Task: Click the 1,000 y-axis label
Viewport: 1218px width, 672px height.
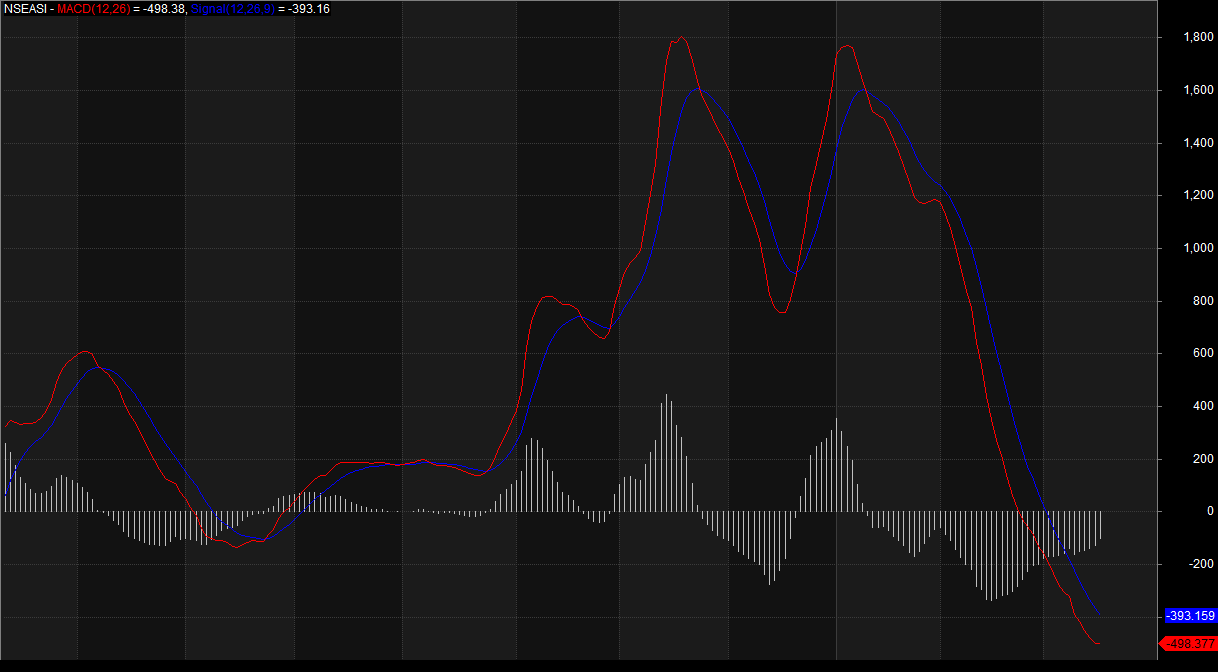Action: 1198,249
